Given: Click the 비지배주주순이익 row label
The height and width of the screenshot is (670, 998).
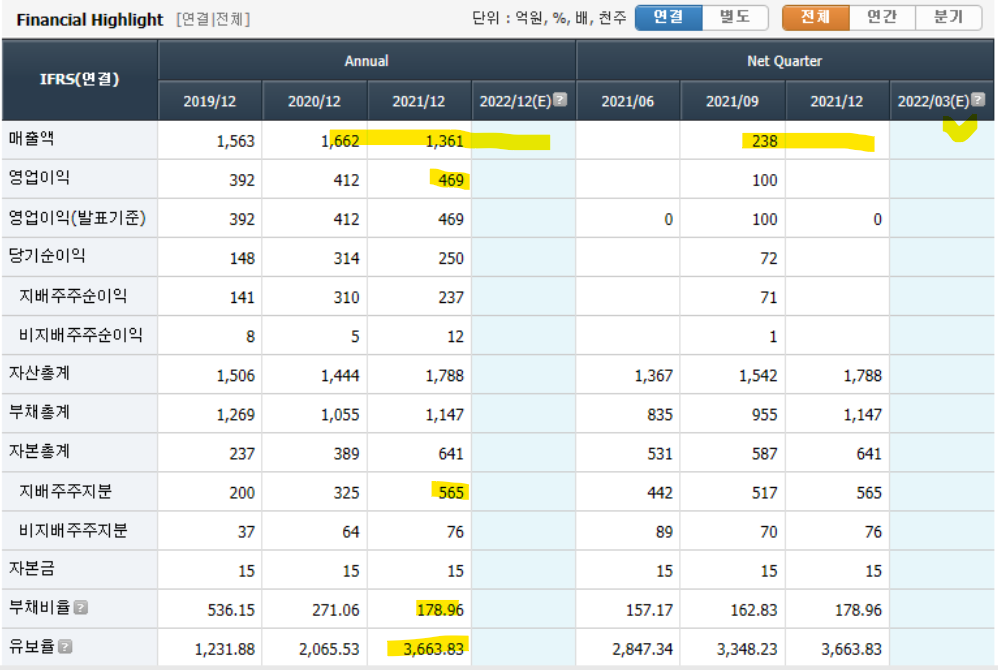Looking at the screenshot, I should click(x=81, y=335).
